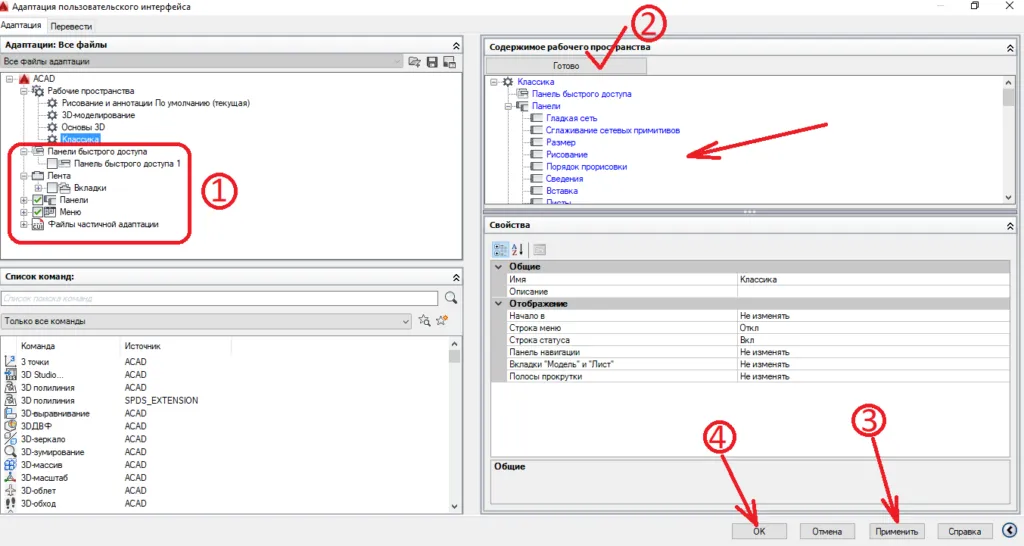1024x546 pixels.
Task: Select the 3D-массив command icon
Action: tap(10, 465)
